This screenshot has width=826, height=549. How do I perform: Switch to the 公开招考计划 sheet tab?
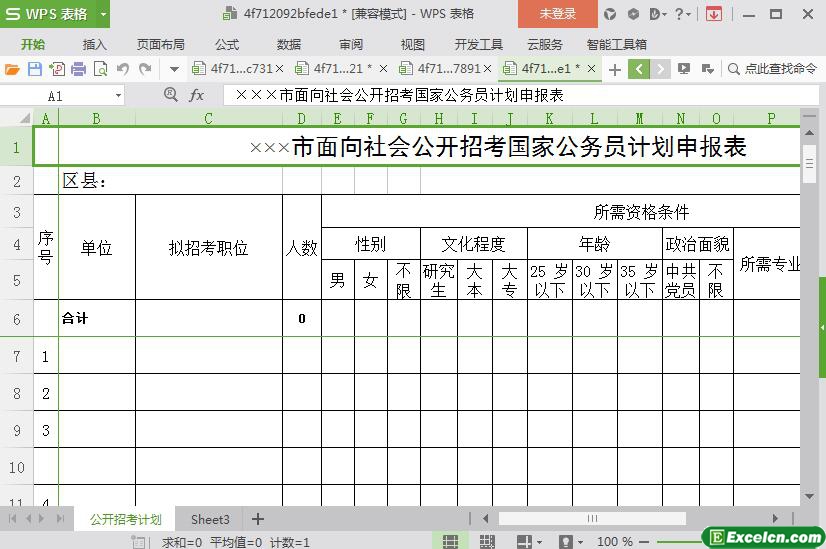125,519
